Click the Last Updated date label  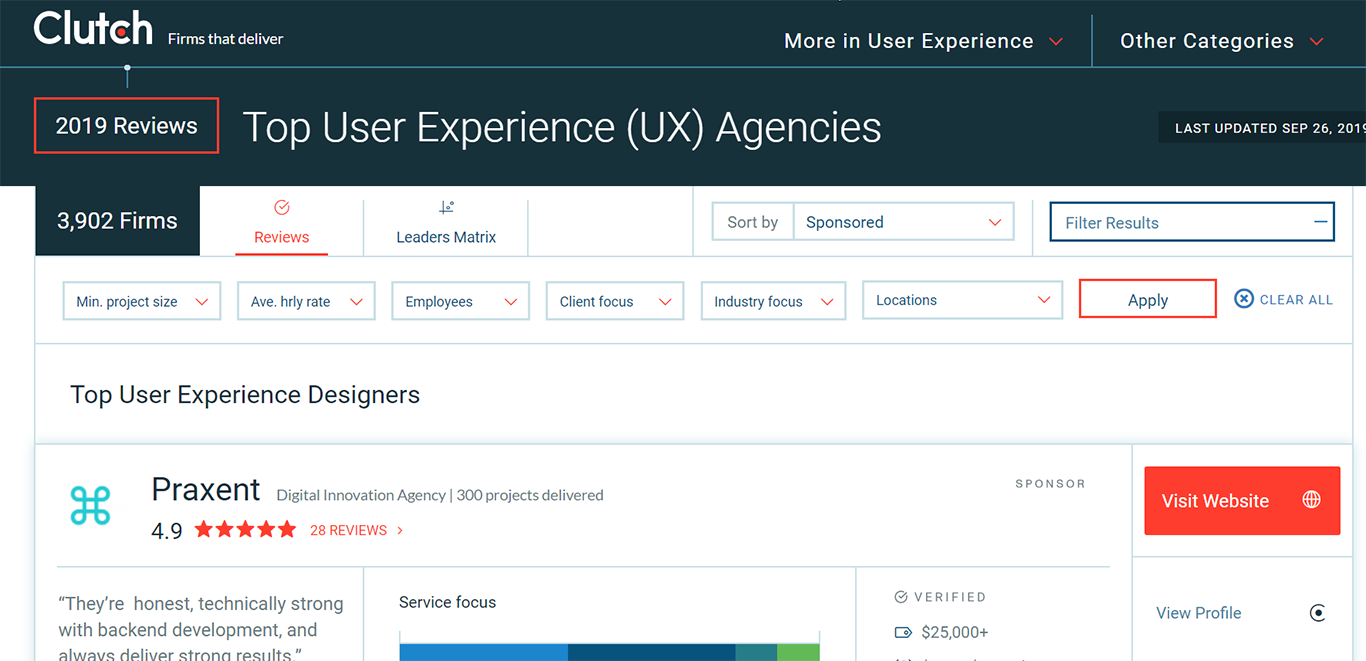point(1268,128)
